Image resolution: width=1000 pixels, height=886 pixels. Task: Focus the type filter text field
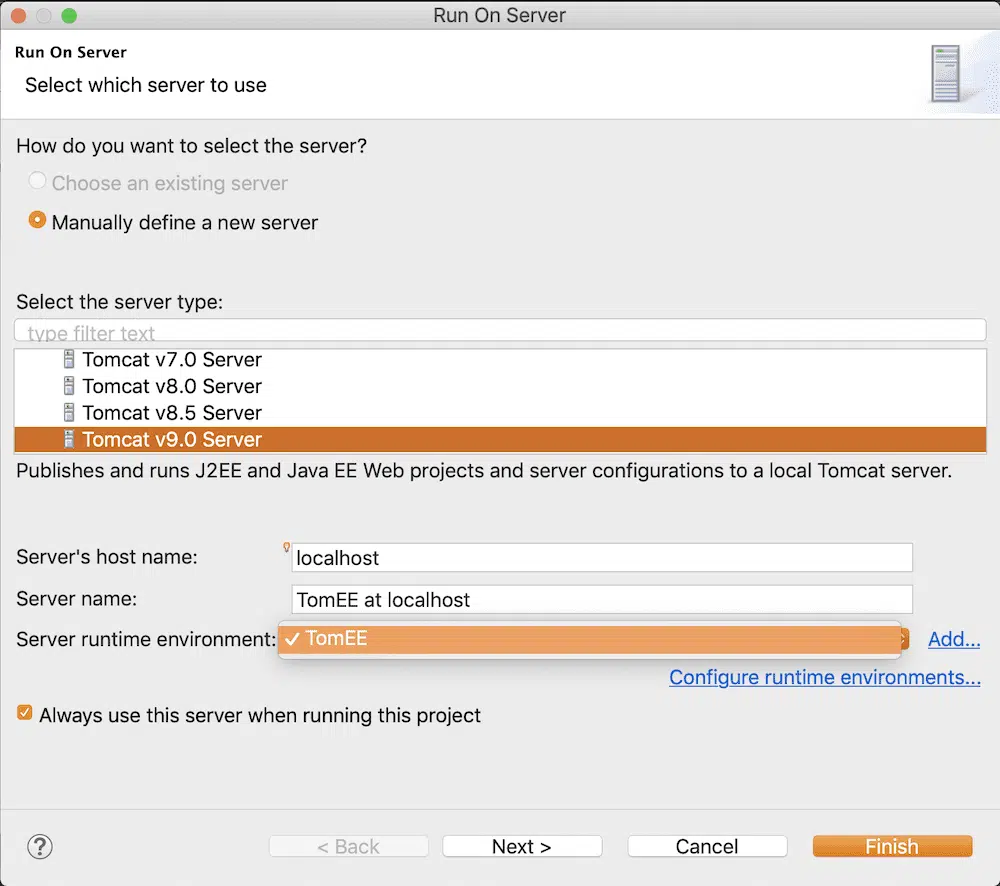(x=500, y=331)
